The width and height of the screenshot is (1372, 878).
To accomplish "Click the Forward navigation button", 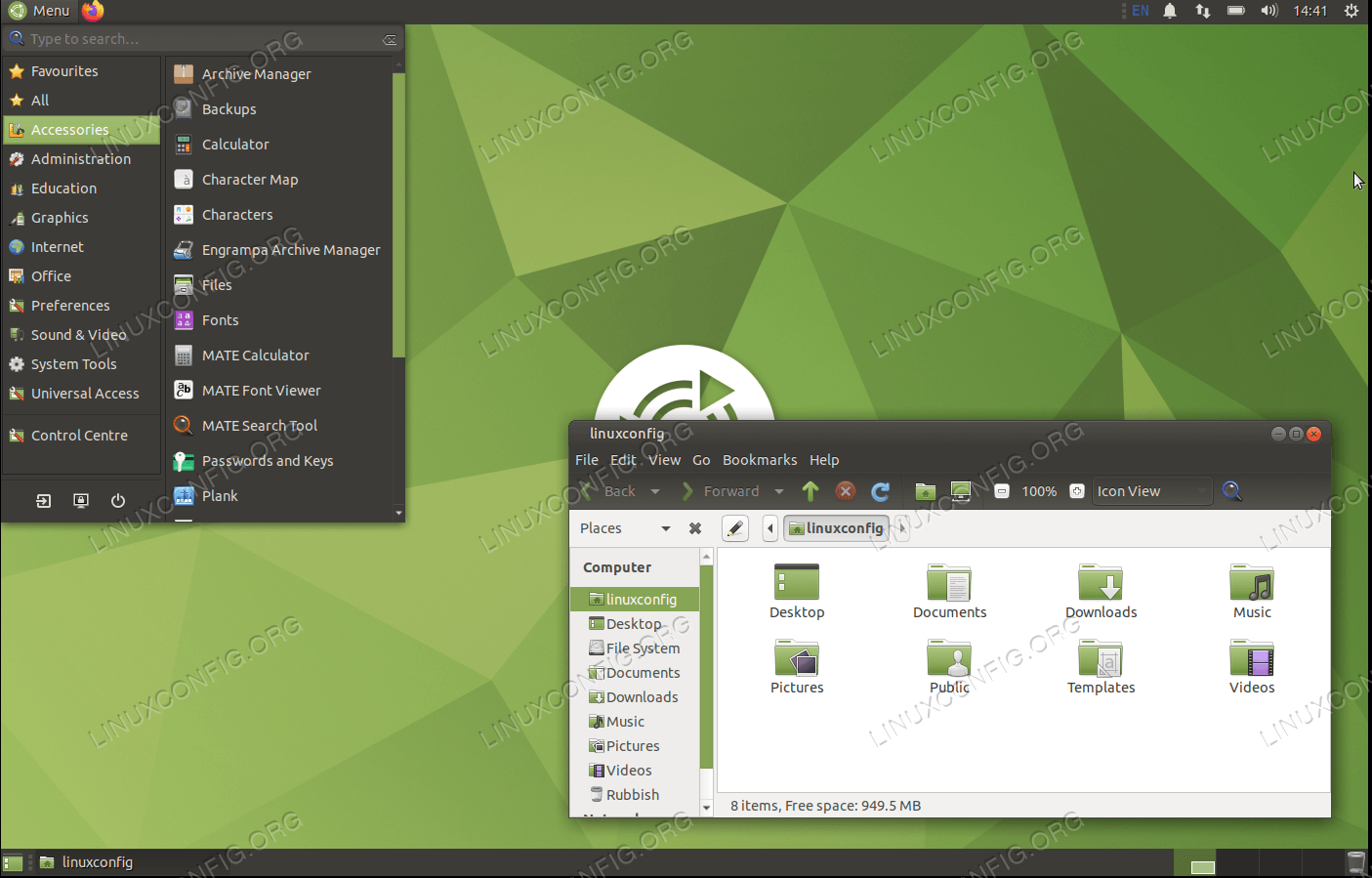I will (x=722, y=491).
